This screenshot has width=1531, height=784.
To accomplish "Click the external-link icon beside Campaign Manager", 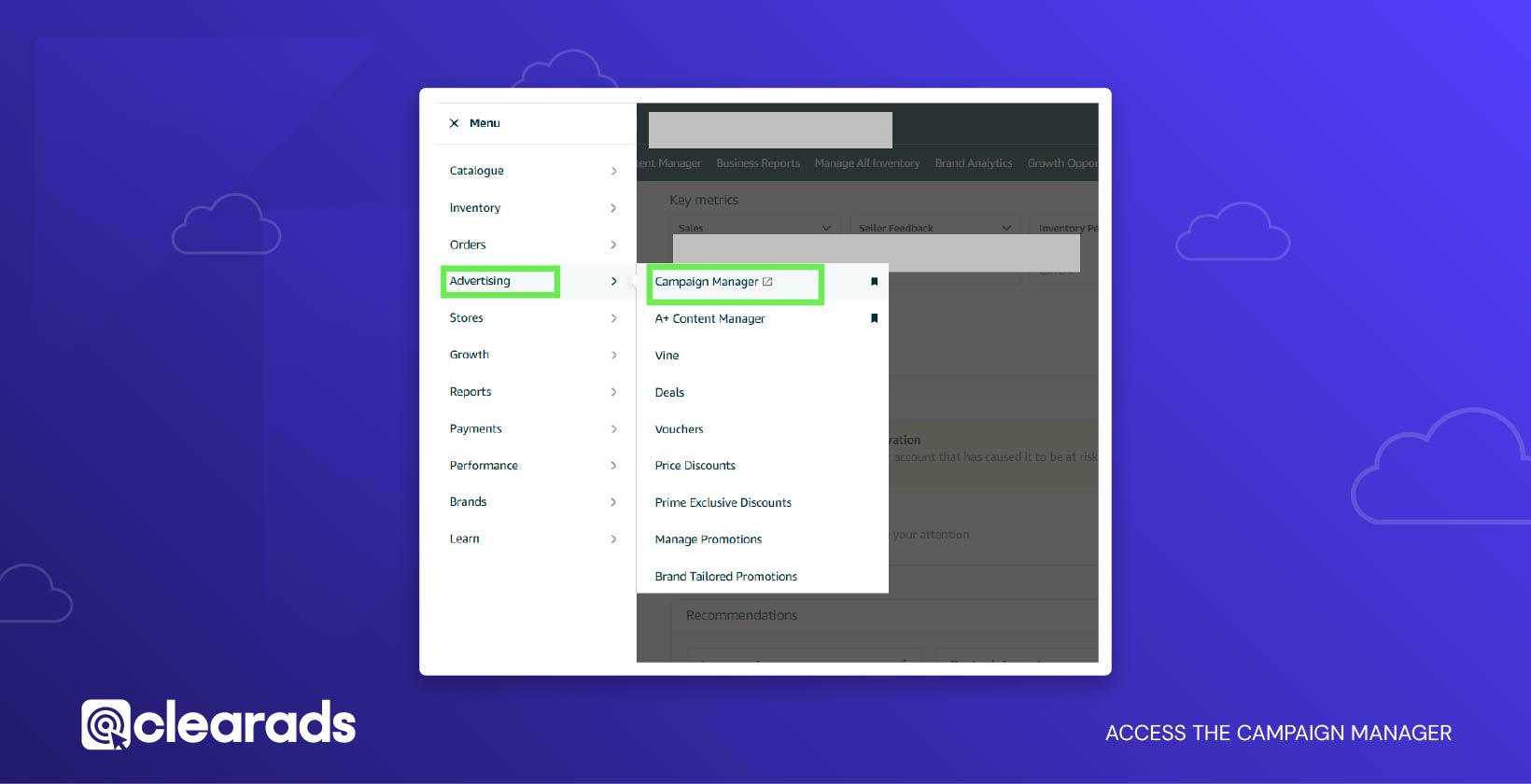I will tap(767, 281).
